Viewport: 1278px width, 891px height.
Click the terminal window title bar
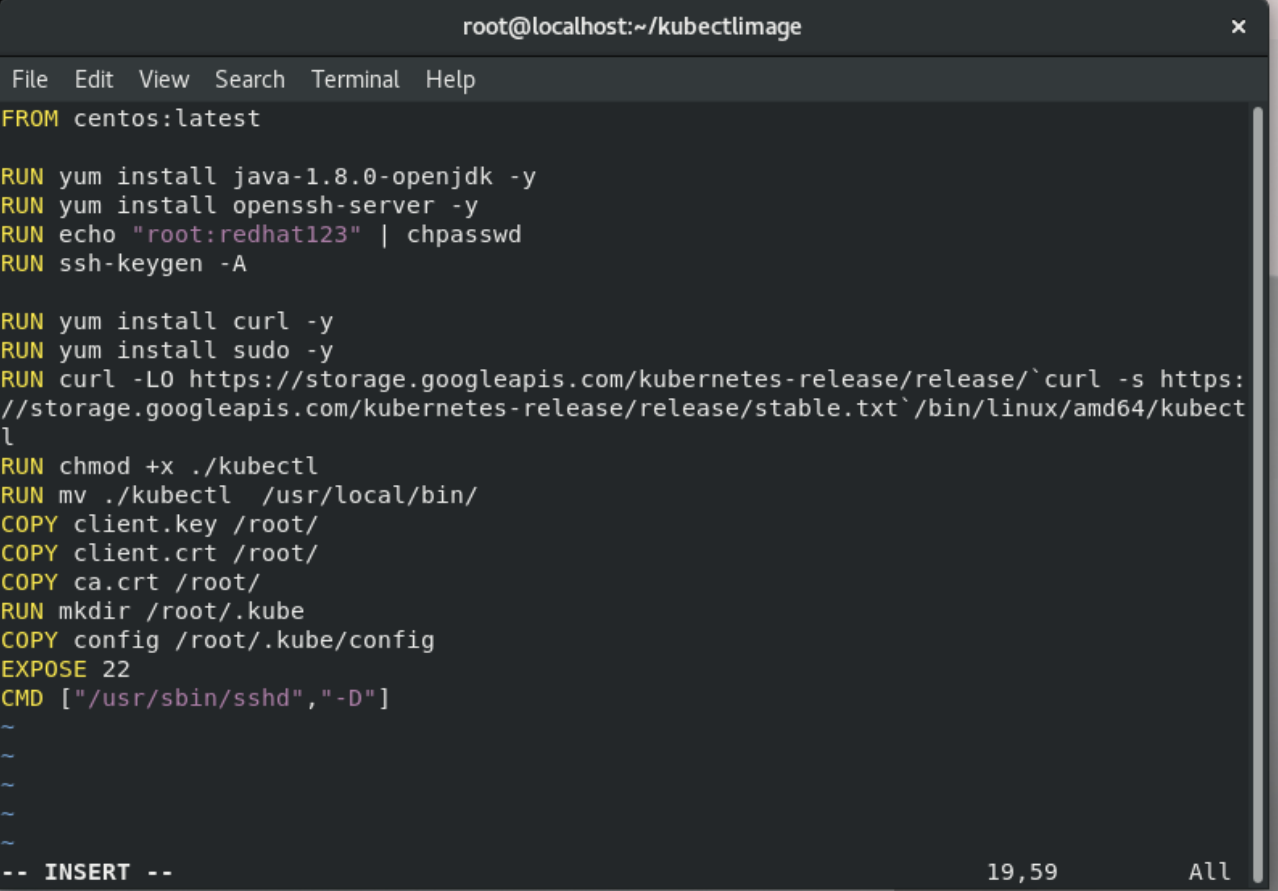pos(633,26)
